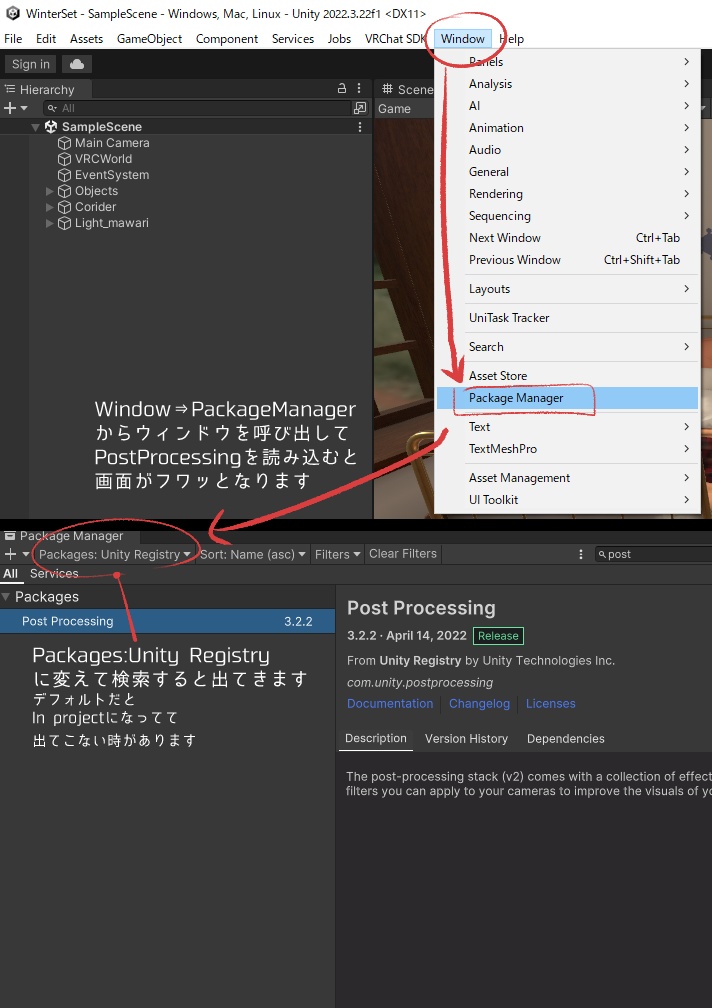Switch to the Scene tab
The image size is (712, 1008).
[407, 89]
